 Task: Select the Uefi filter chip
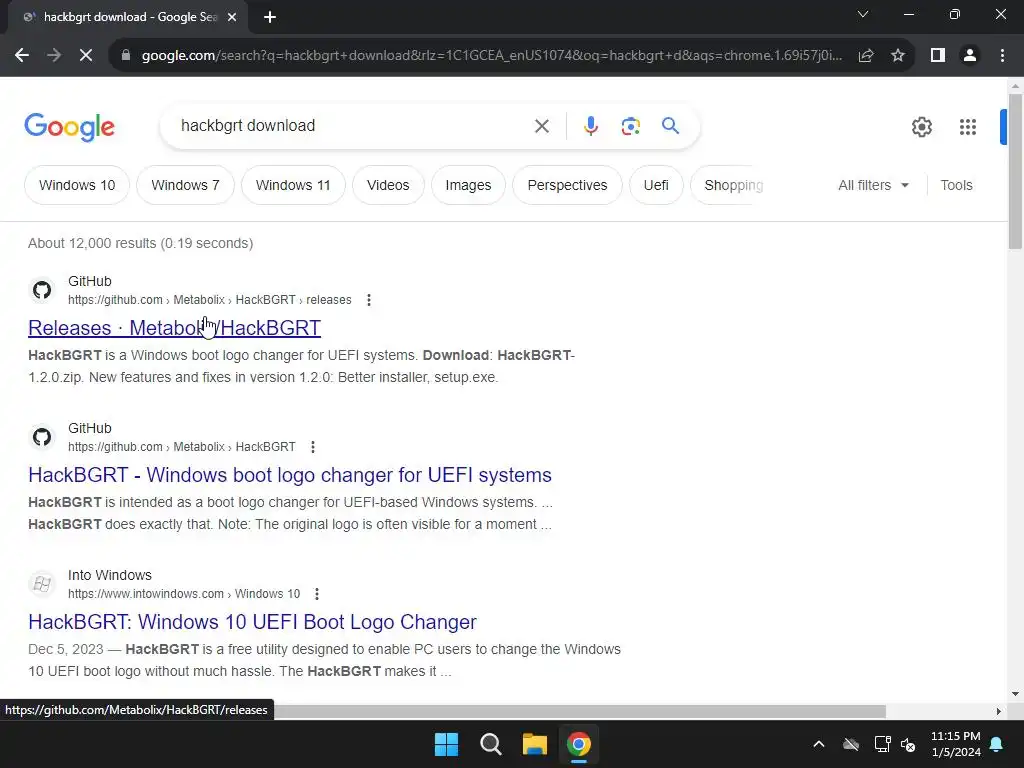[656, 185]
